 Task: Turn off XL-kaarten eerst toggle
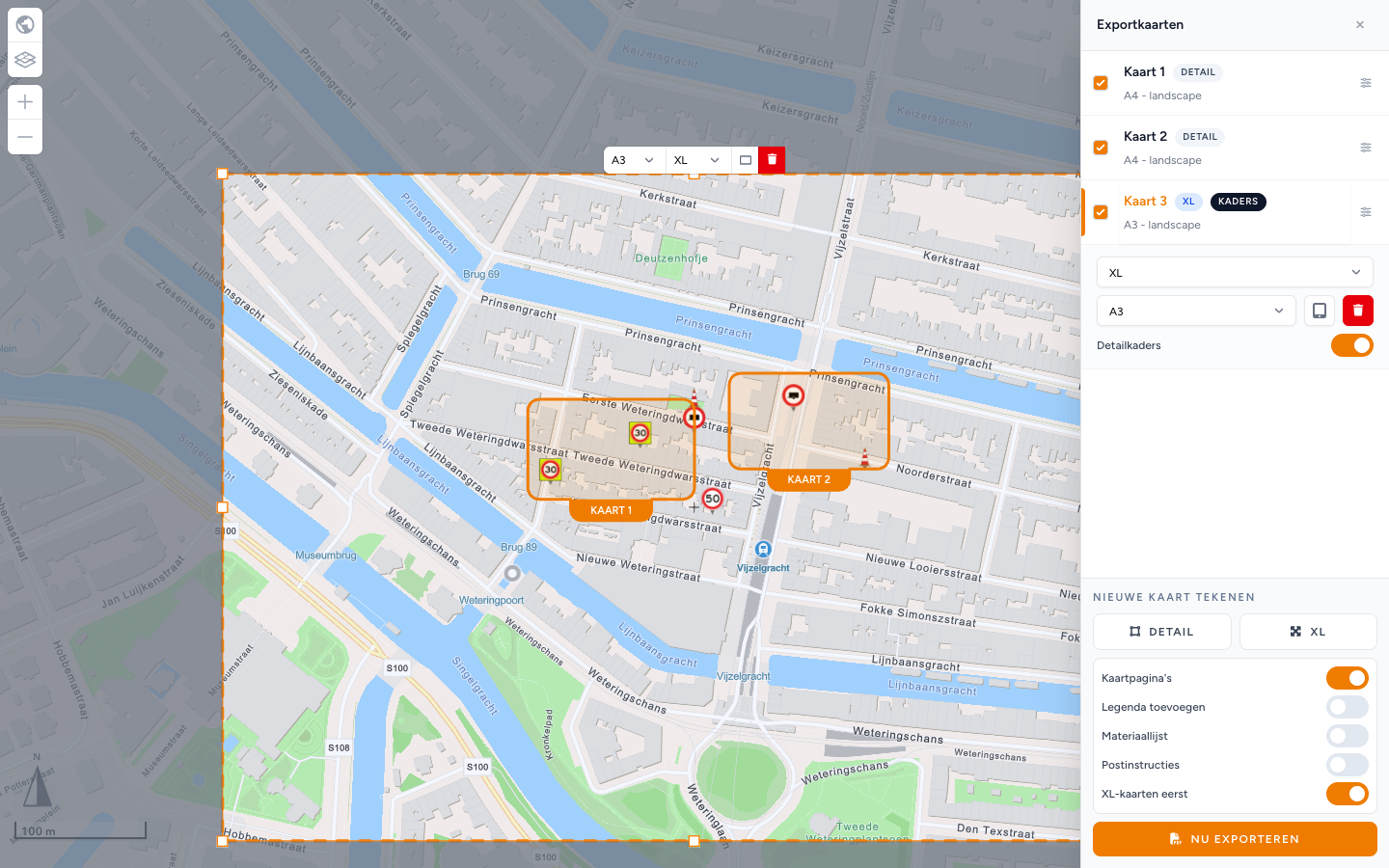click(1348, 794)
